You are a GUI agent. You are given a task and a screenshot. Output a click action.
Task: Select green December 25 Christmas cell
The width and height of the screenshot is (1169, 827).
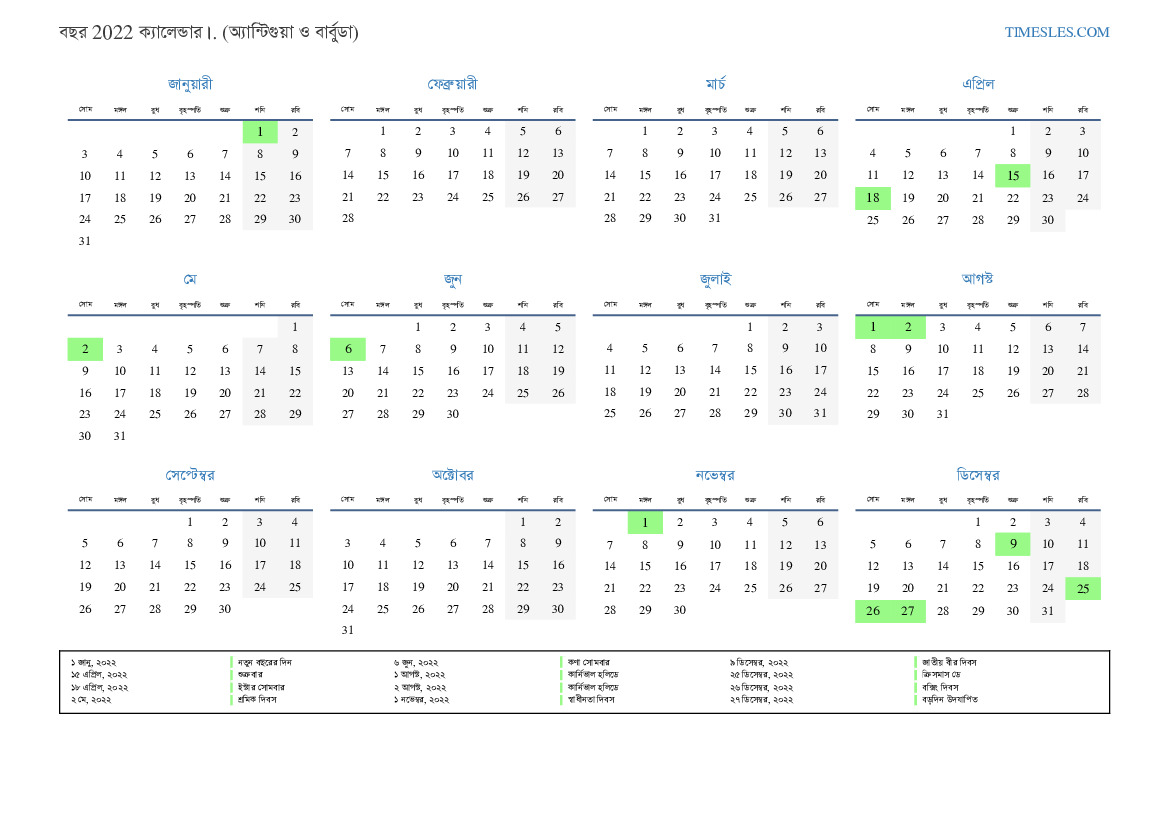click(x=1082, y=588)
